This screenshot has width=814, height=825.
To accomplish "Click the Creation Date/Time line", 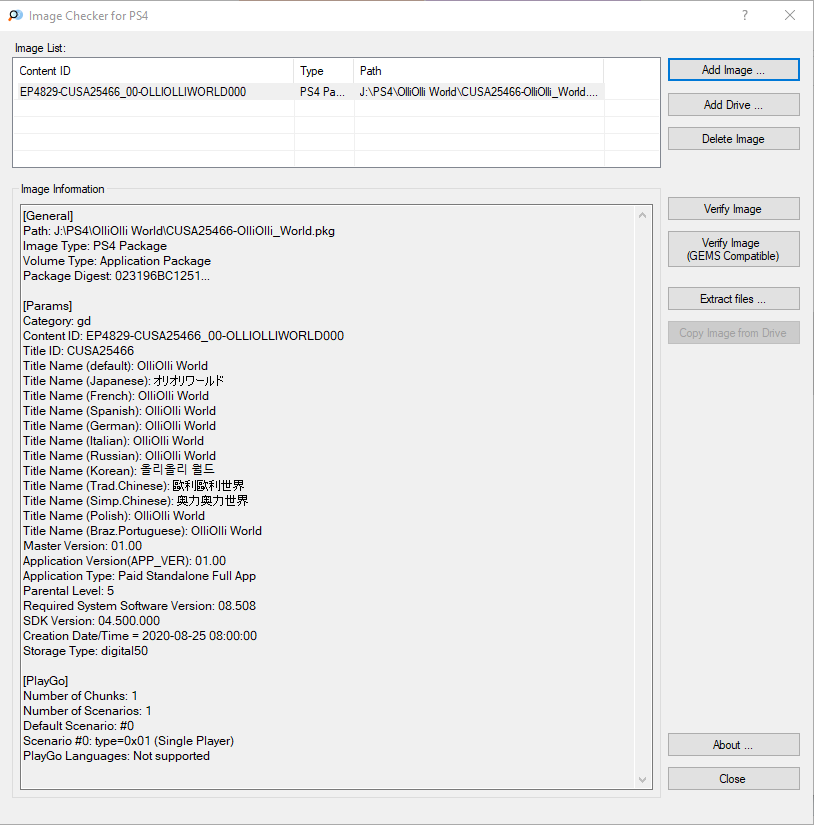I will [x=140, y=636].
